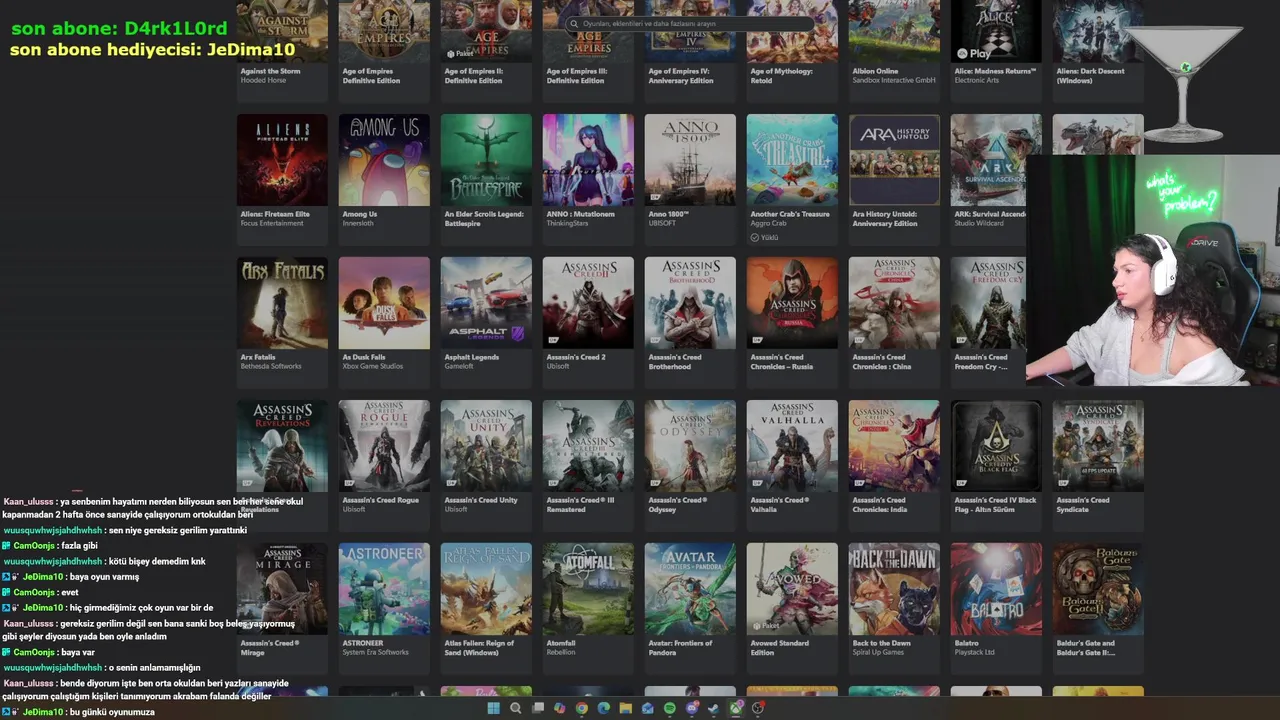Open File Explorer from taskbar
Screen dimensions: 1280x720
point(626,708)
